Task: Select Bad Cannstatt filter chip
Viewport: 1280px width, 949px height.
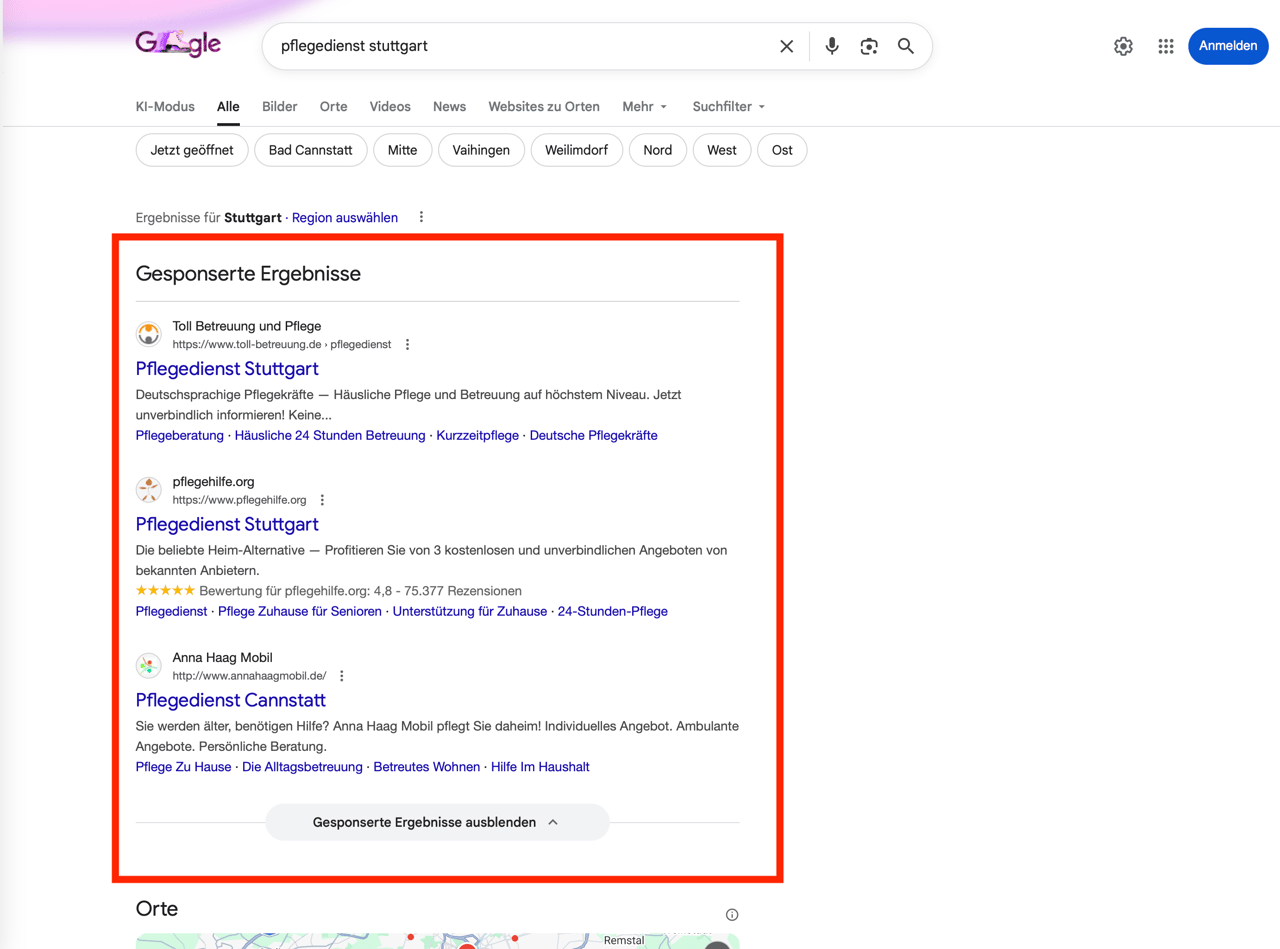Action: point(311,150)
